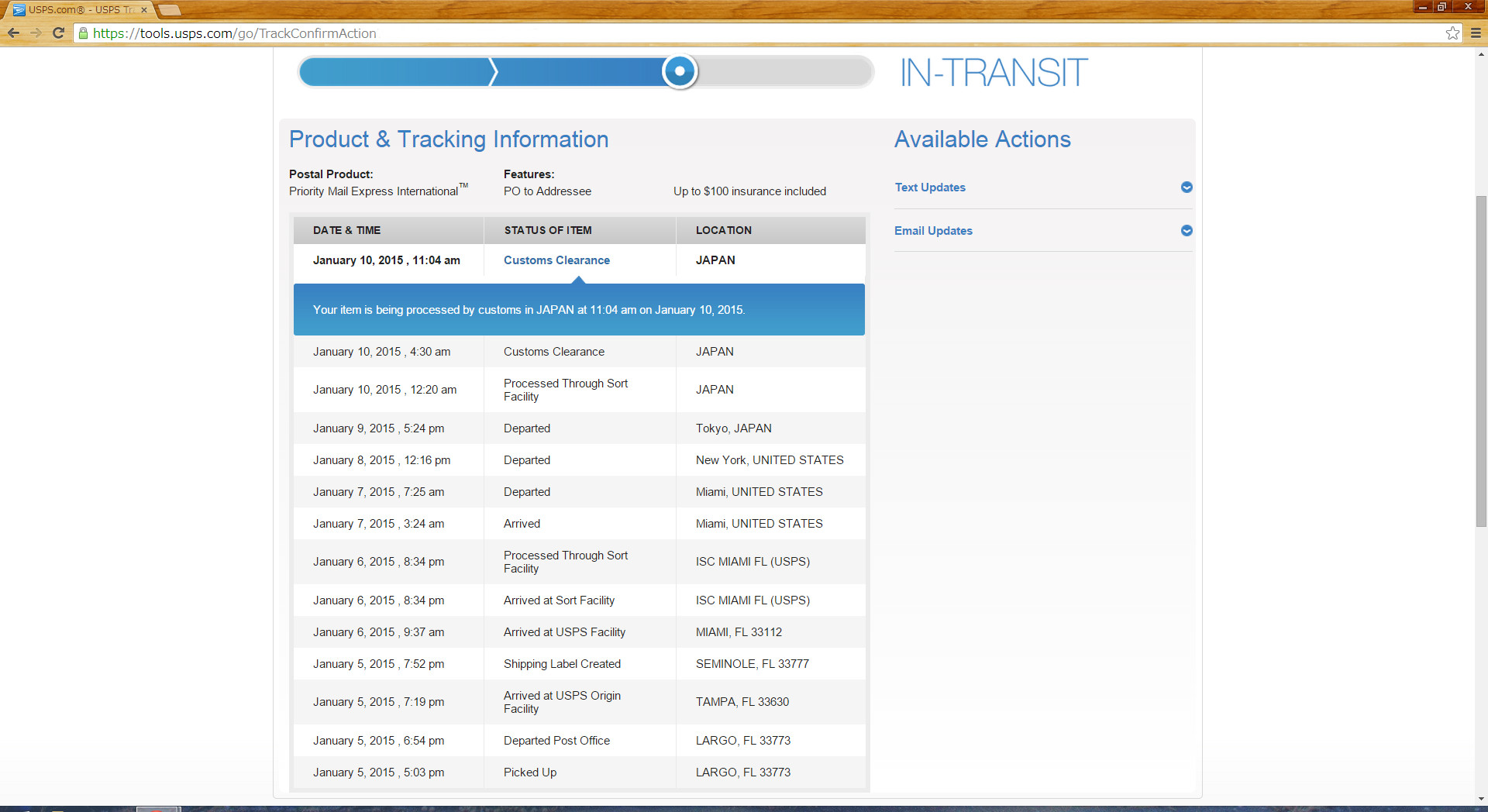Click the scroll down arrow at bottom right

(1481, 799)
